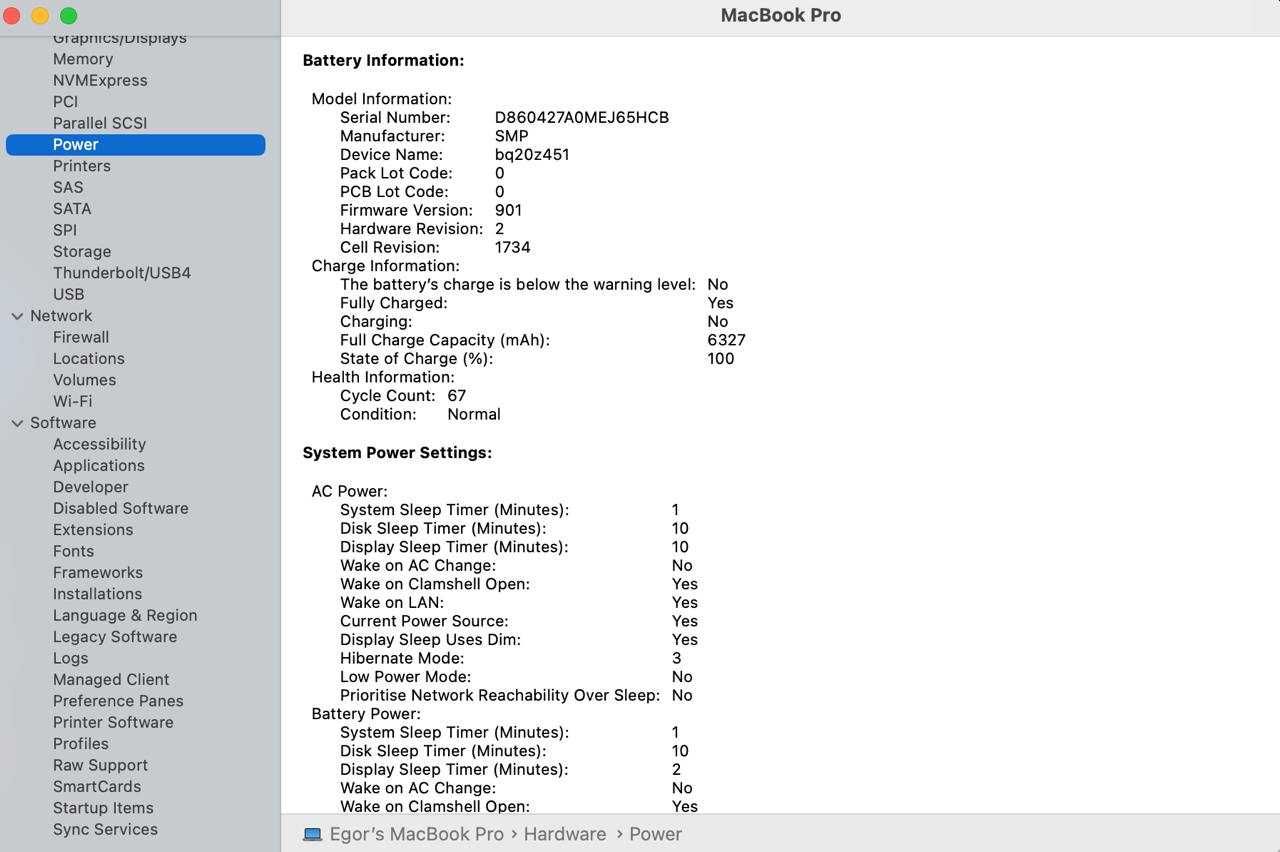This screenshot has width=1280, height=852.
Task: Select Frameworks in the sidebar
Action: [x=98, y=573]
